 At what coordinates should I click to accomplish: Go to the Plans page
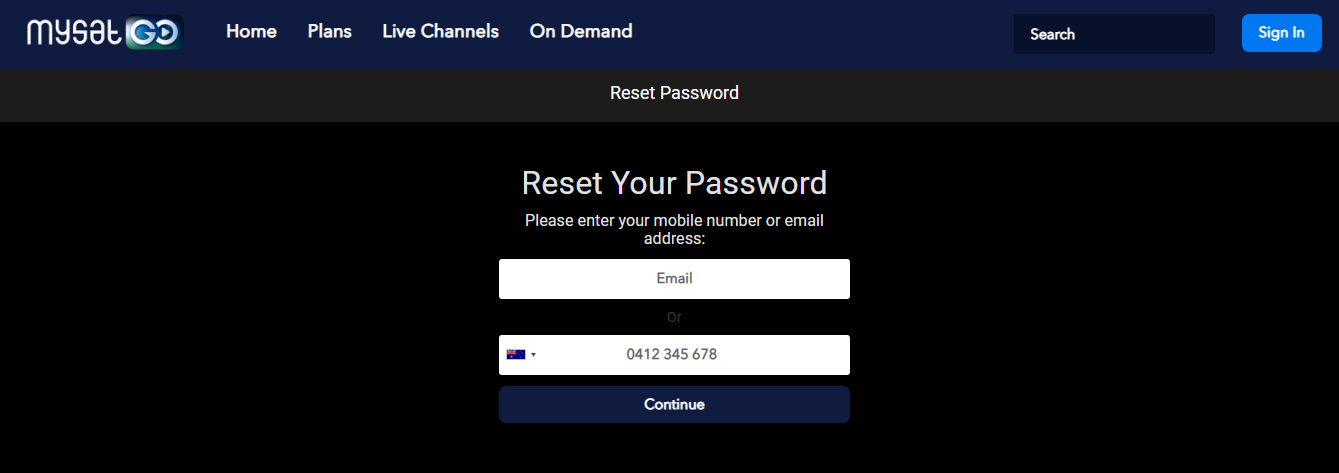pos(330,31)
